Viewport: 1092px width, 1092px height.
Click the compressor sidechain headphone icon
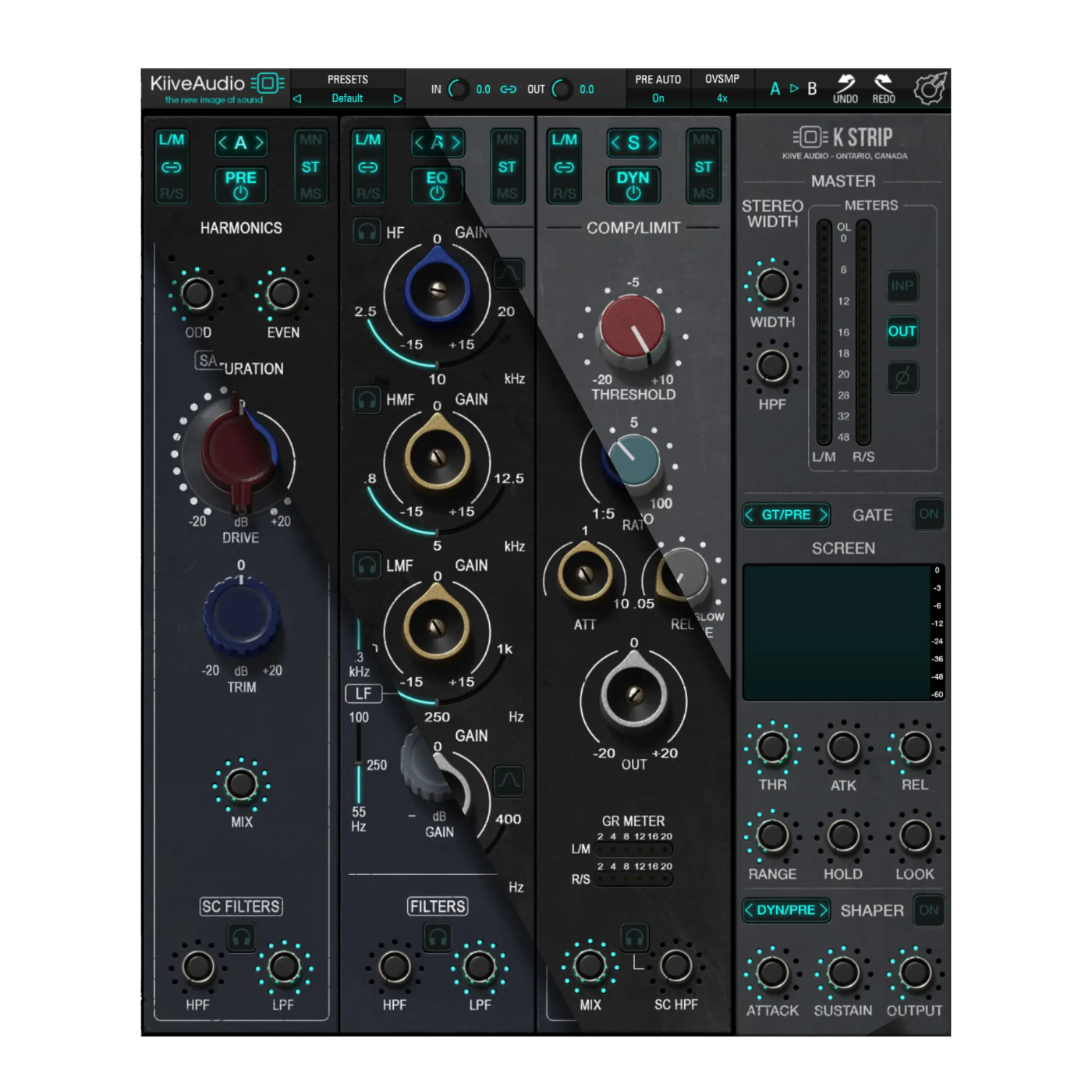[x=634, y=937]
